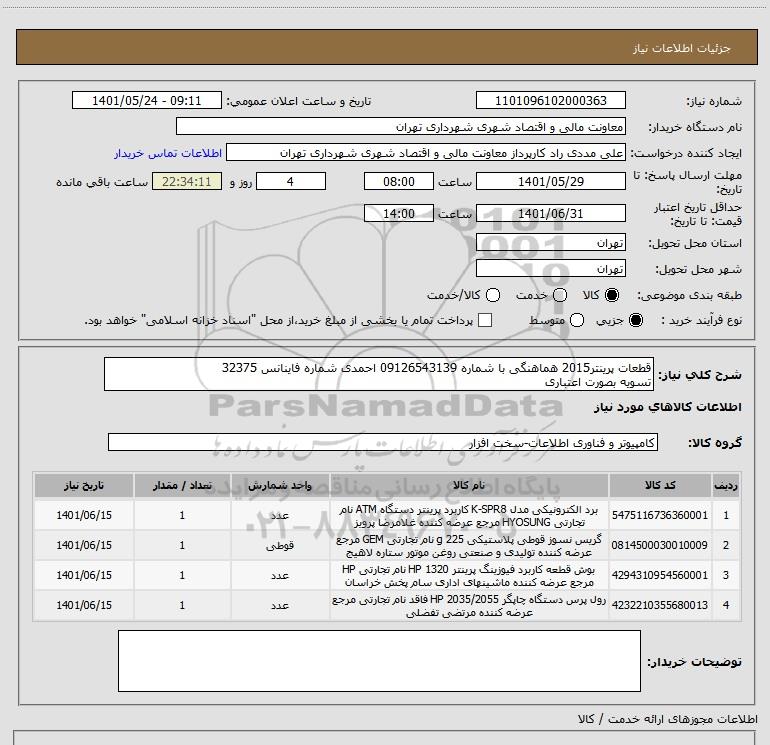The height and width of the screenshot is (745, 770).
Task: Click item code 4232210355680013
Action: pyautogui.click(x=660, y=605)
